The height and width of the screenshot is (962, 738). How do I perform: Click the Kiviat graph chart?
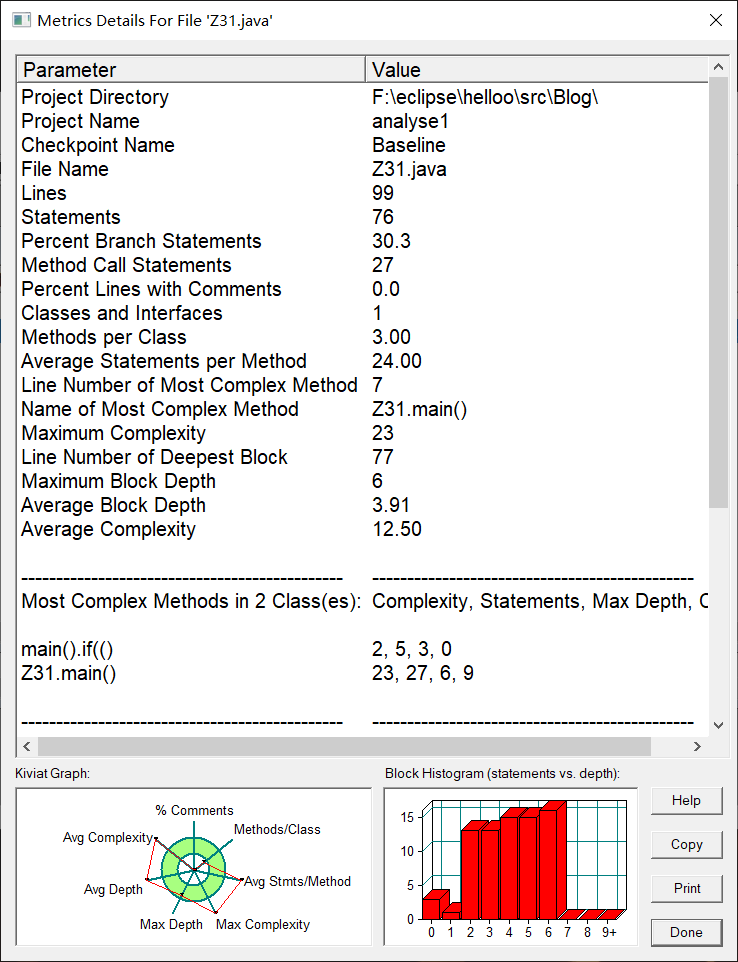(x=194, y=867)
